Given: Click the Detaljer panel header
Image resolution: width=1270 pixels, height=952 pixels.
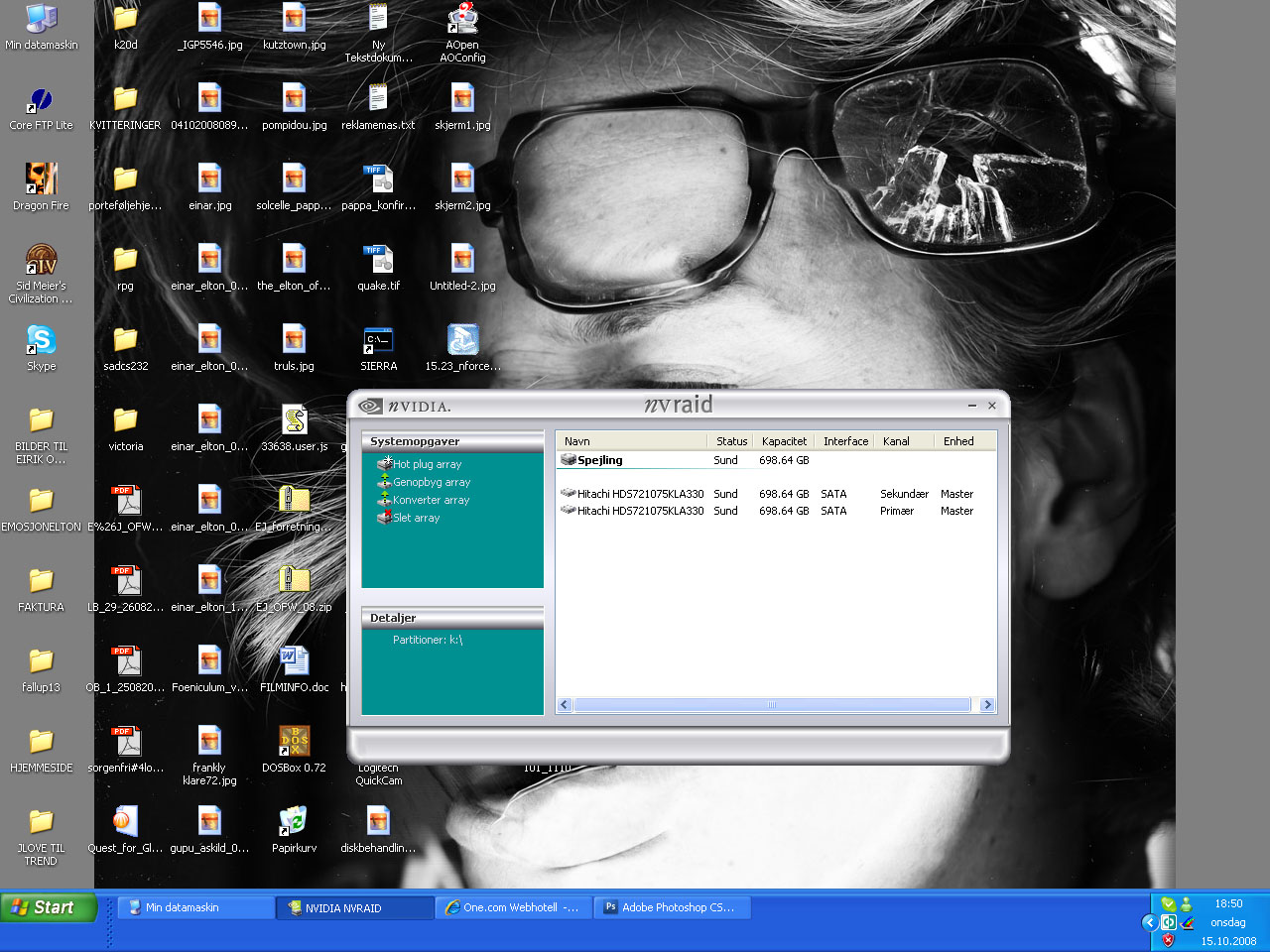Looking at the screenshot, I should tap(452, 618).
